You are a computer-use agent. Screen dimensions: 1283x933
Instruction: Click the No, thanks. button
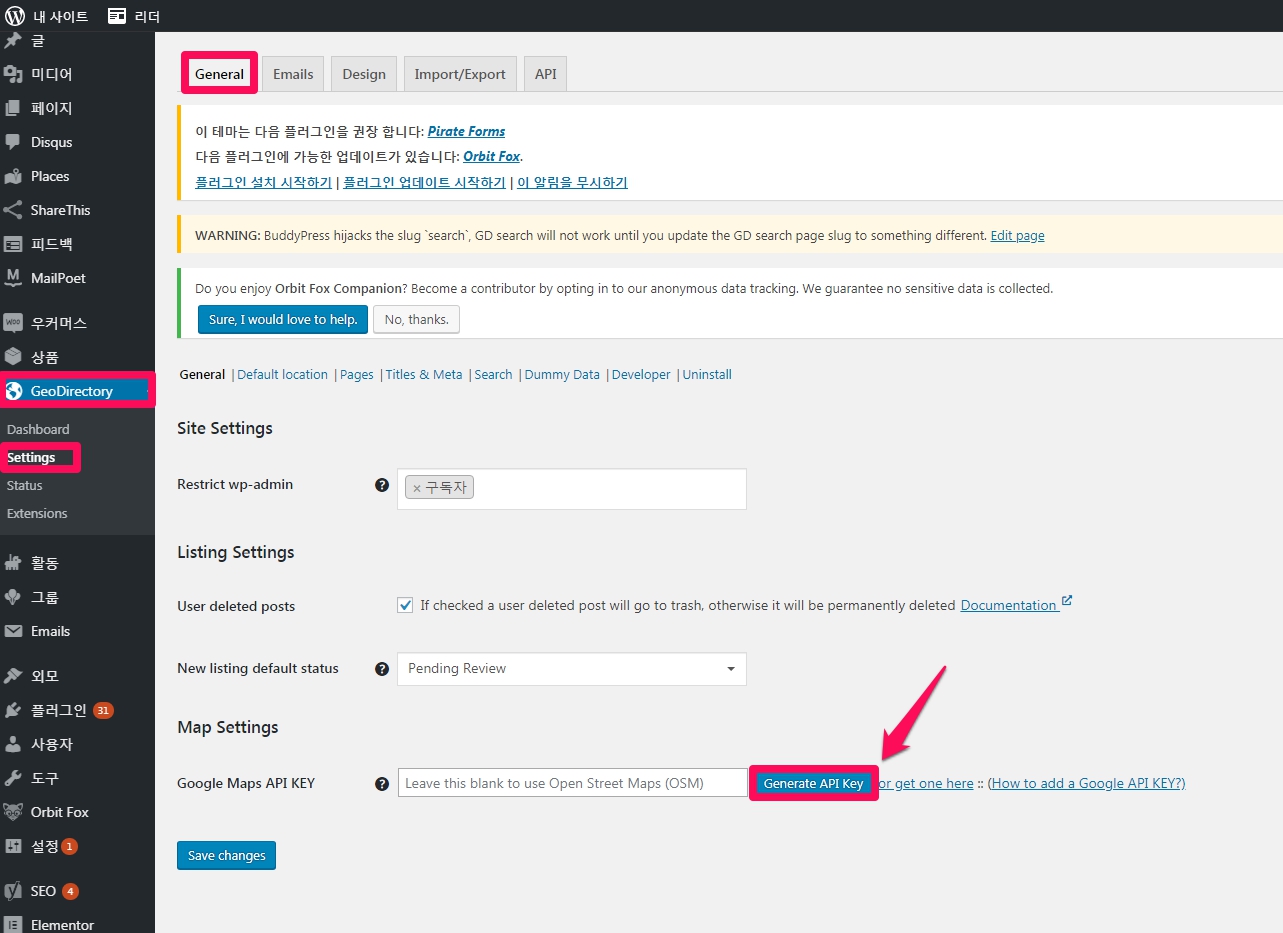416,319
